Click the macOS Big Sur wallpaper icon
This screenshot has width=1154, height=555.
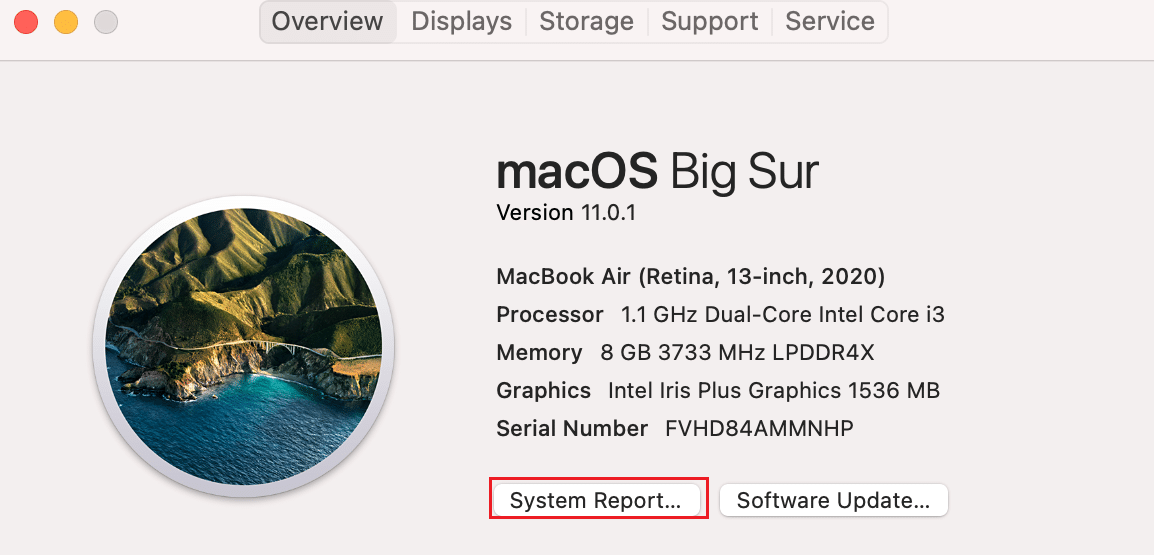pyautogui.click(x=243, y=347)
